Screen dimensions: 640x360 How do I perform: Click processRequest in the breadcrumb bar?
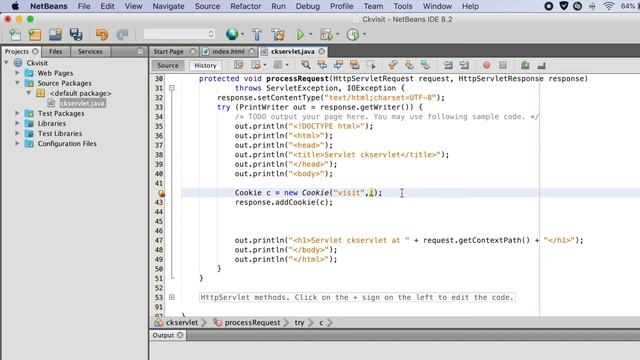[252, 322]
